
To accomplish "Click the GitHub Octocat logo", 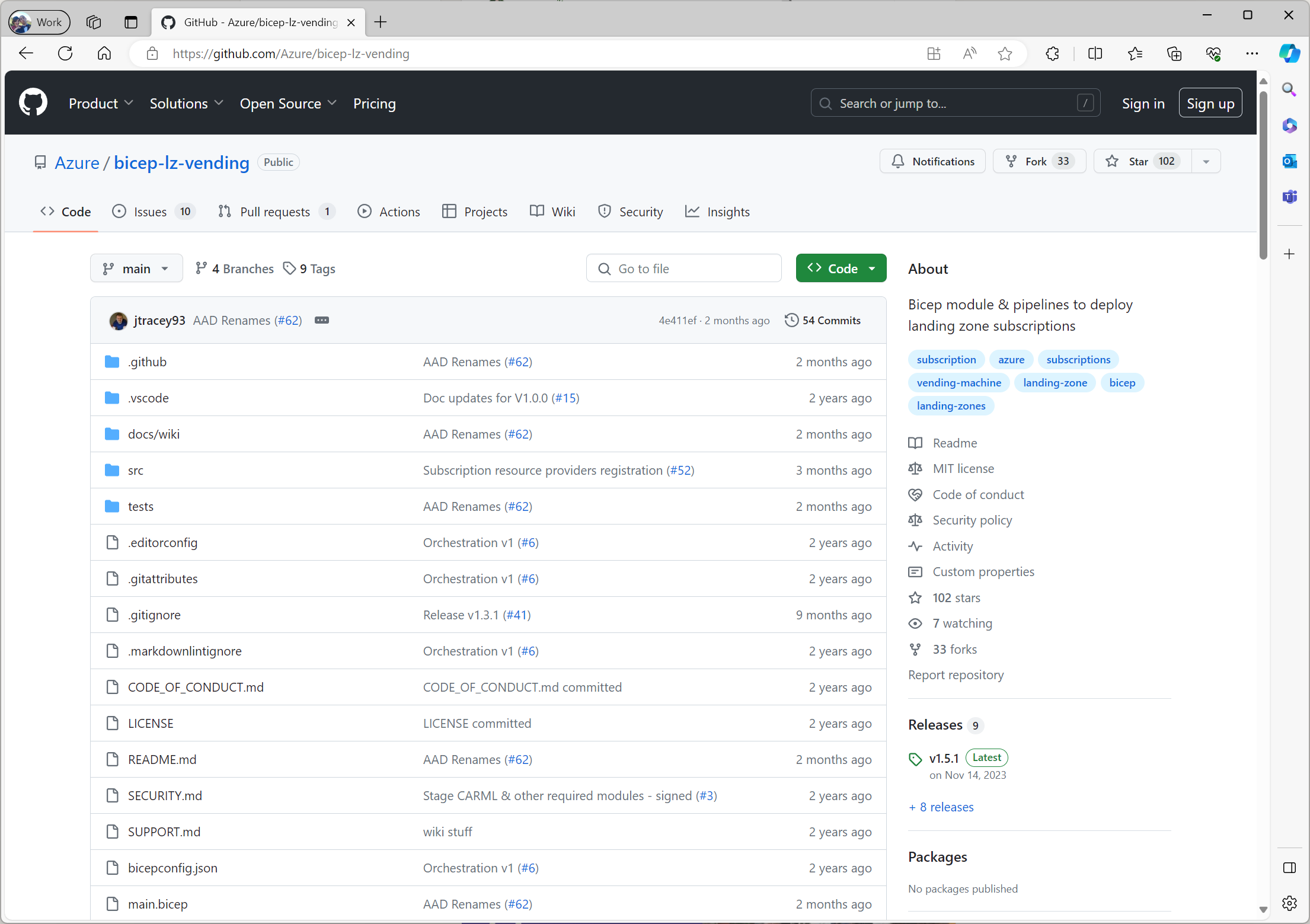I will [33, 103].
